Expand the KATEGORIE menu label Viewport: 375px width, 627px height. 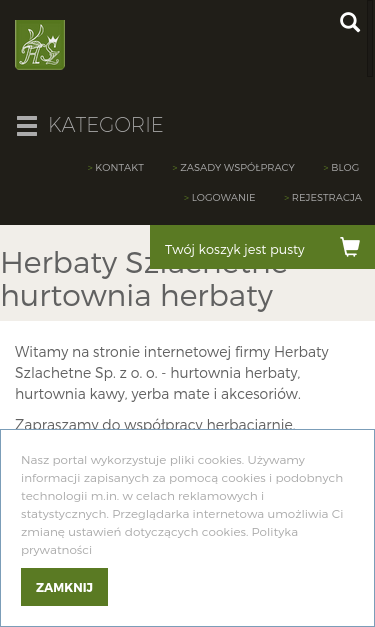(106, 125)
